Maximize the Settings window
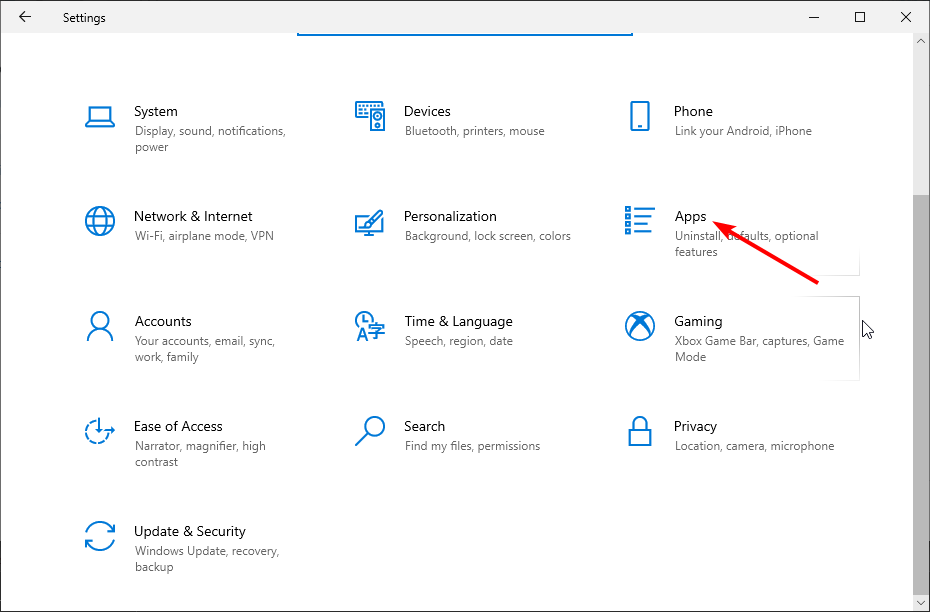The image size is (930, 612). 860,17
